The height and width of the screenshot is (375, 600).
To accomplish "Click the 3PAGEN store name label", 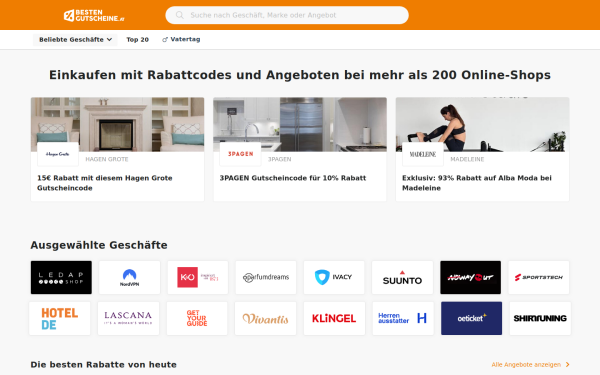I will click(x=280, y=159).
